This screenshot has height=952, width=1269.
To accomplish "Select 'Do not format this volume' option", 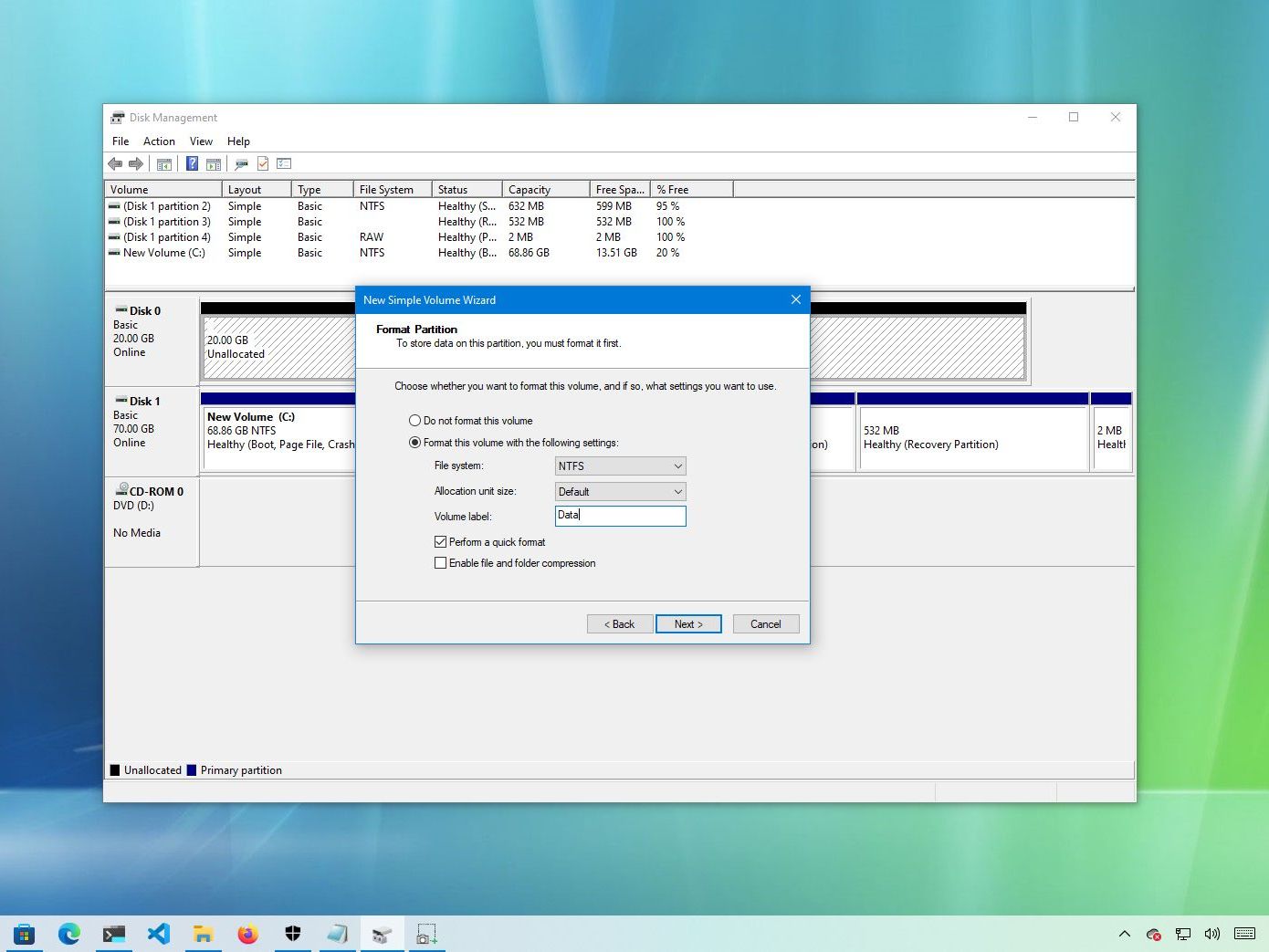I will (415, 421).
